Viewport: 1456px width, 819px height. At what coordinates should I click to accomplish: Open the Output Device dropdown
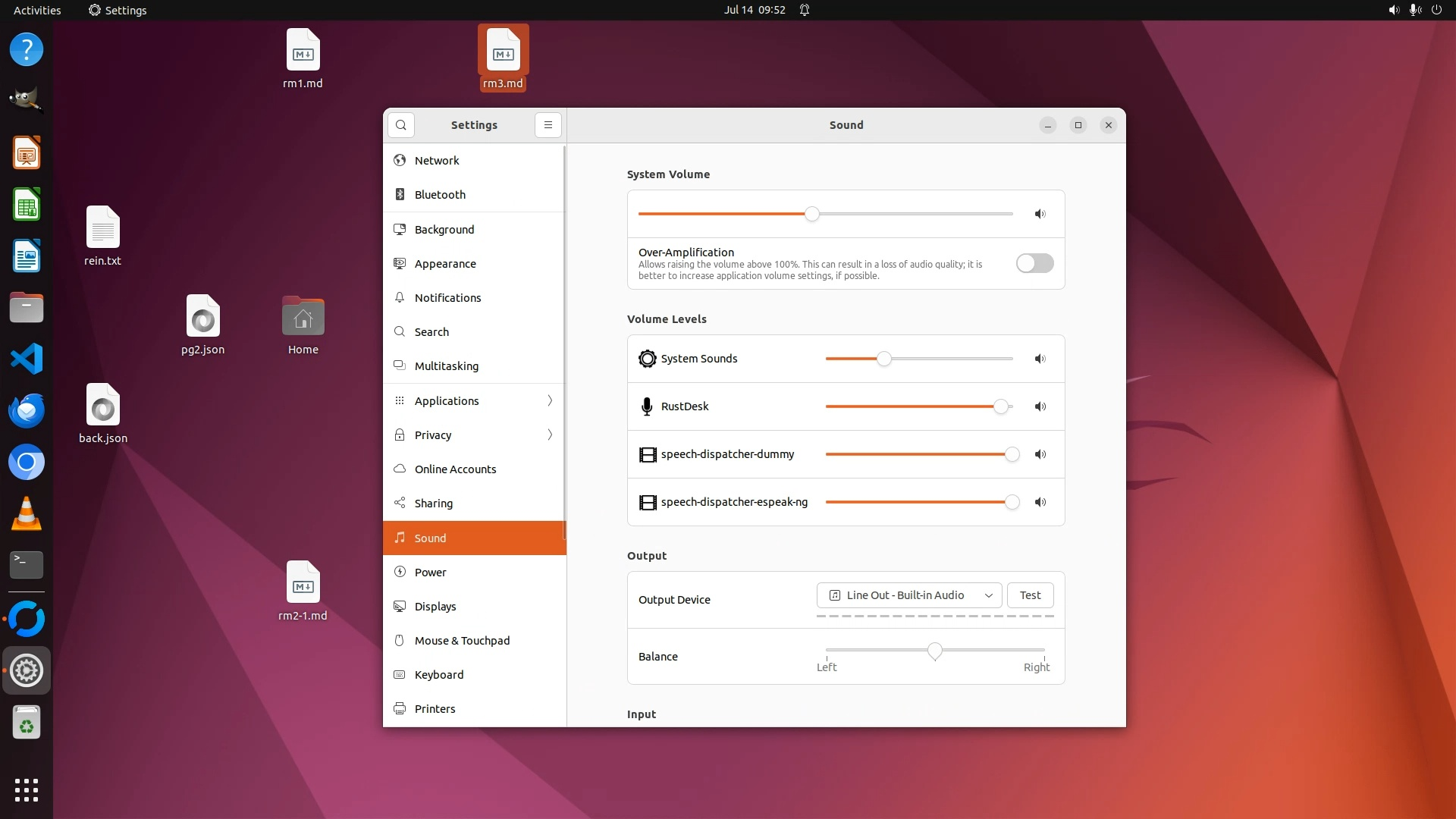click(x=908, y=595)
